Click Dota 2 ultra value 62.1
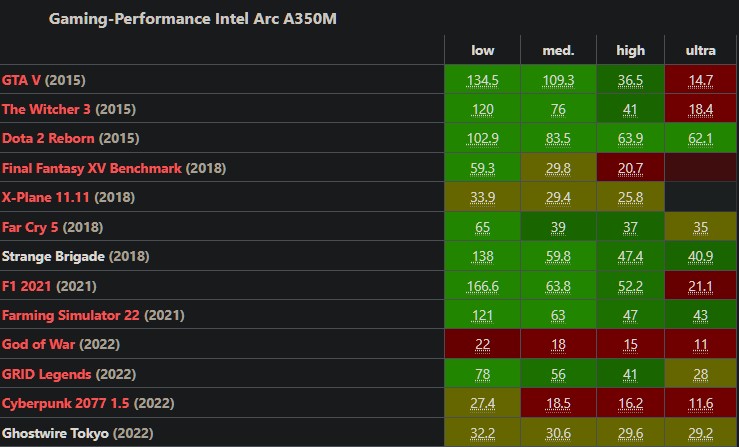The width and height of the screenshot is (739, 447). coord(700,139)
